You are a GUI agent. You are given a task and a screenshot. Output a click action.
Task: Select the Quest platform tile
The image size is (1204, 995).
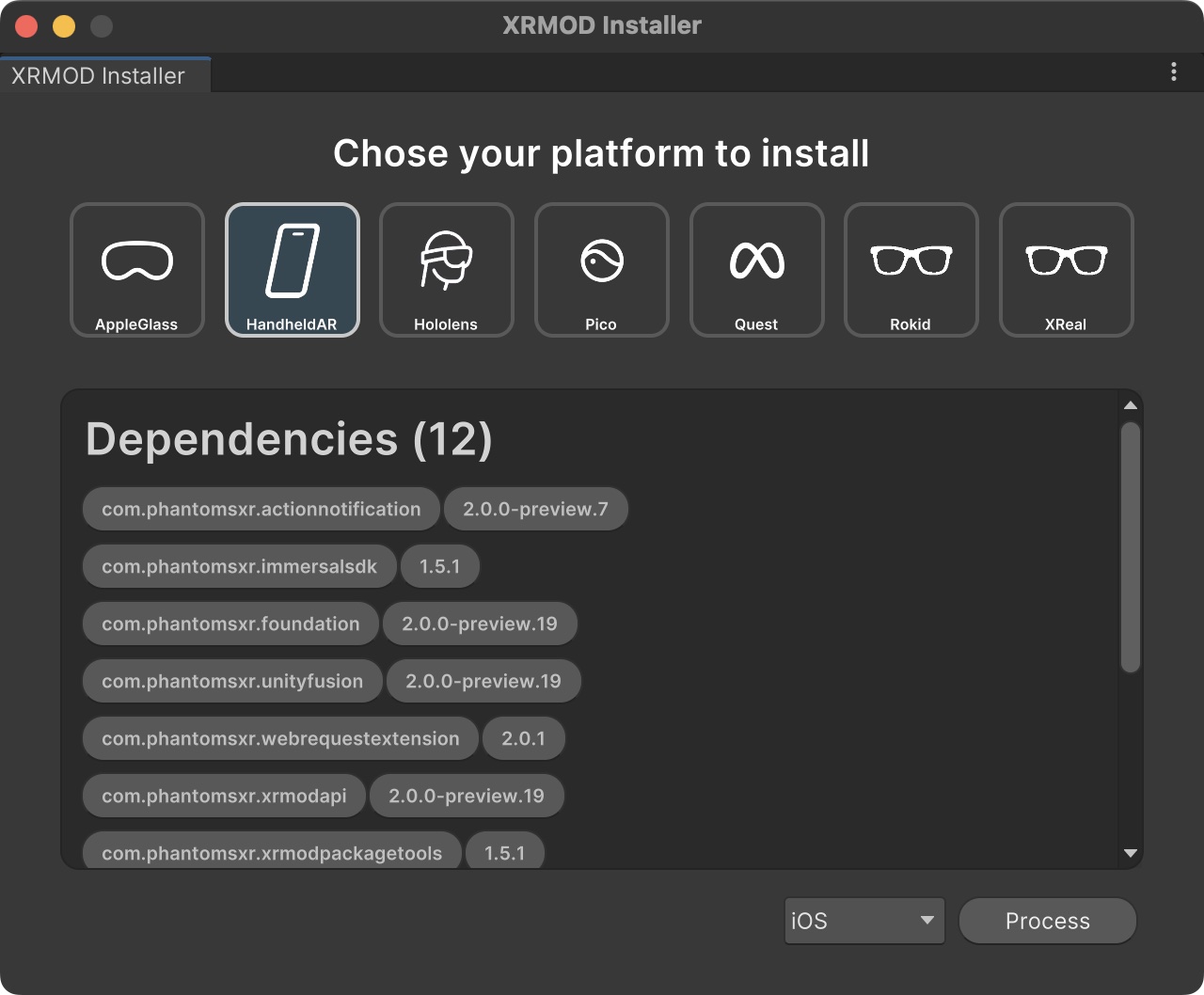tap(757, 270)
